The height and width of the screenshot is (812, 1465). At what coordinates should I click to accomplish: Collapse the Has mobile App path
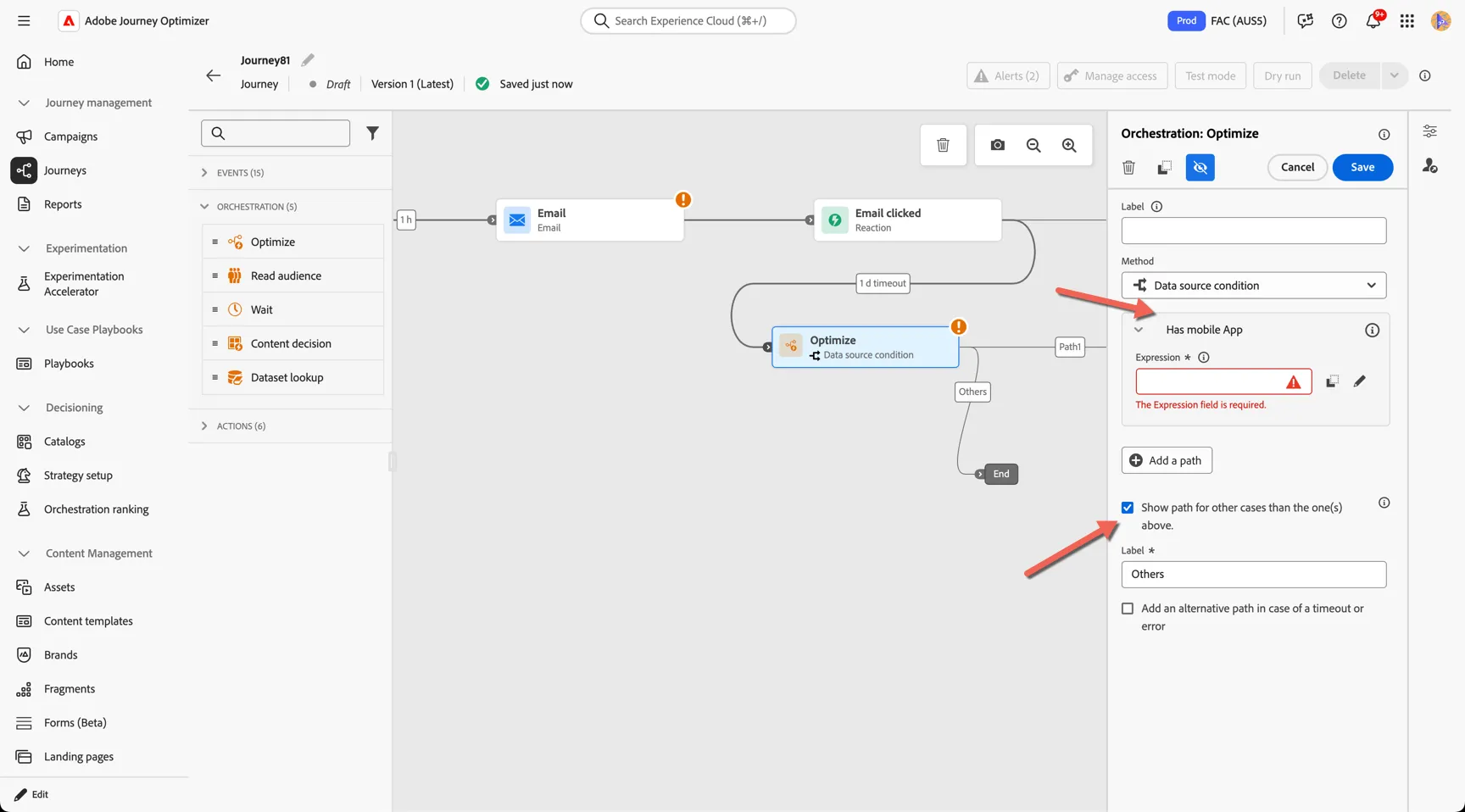click(x=1139, y=330)
